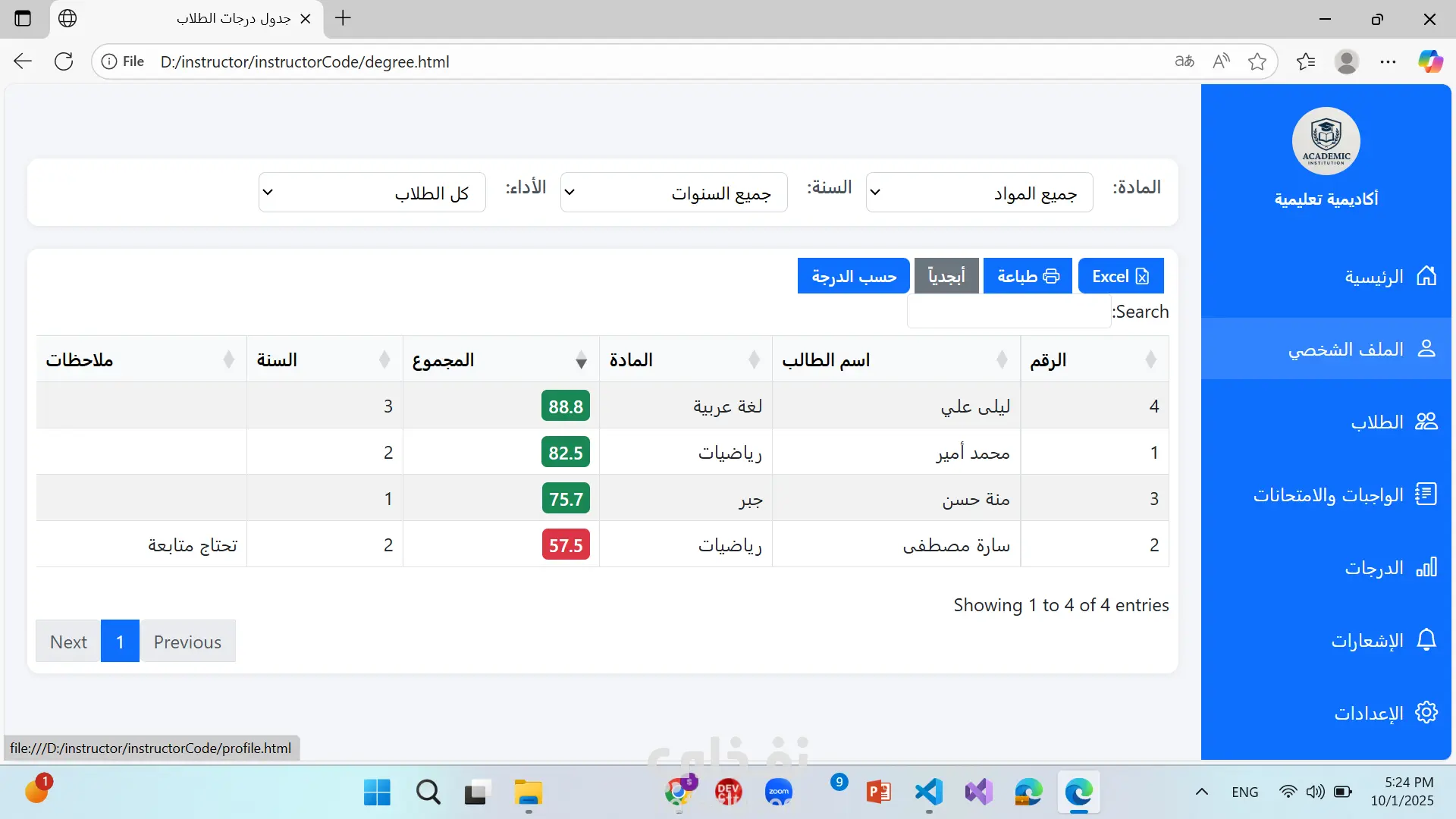Click the Excel export button

coord(1120,276)
